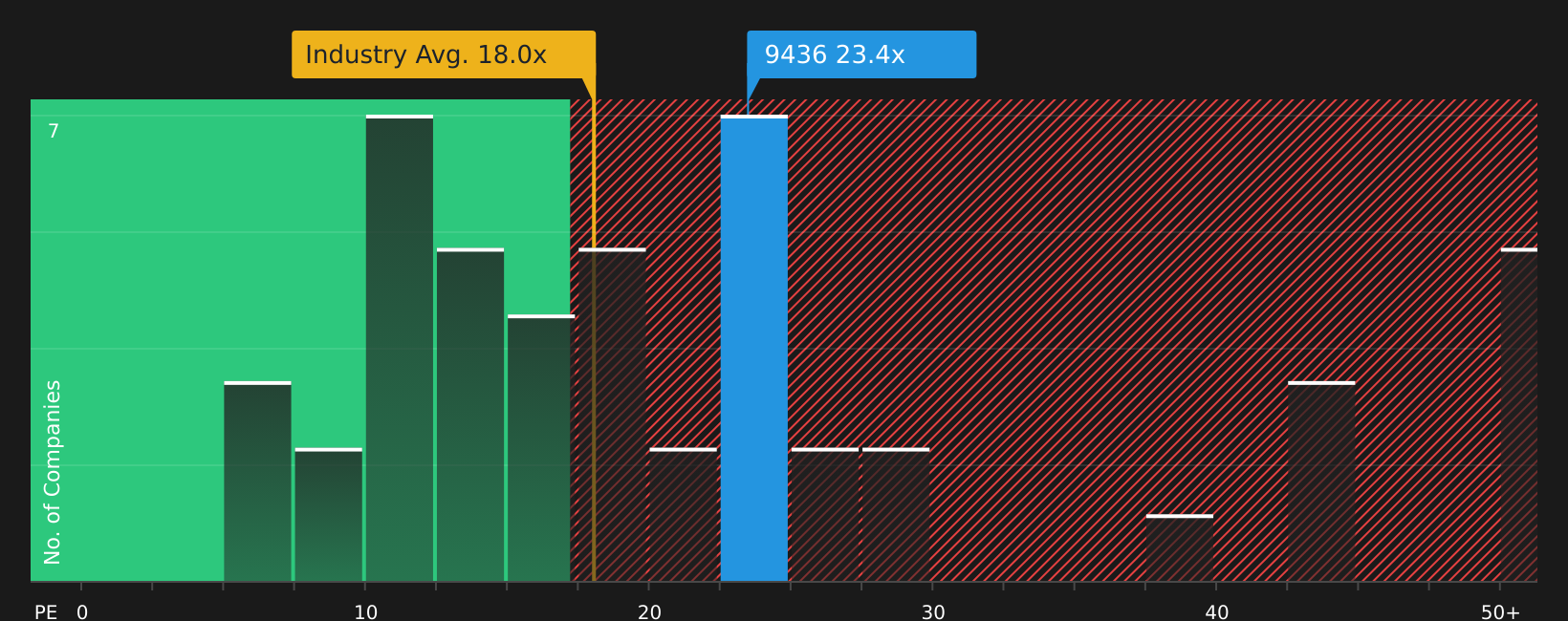Select the short bar near PE 37.5-40
1568x621 pixels.
(1180, 548)
